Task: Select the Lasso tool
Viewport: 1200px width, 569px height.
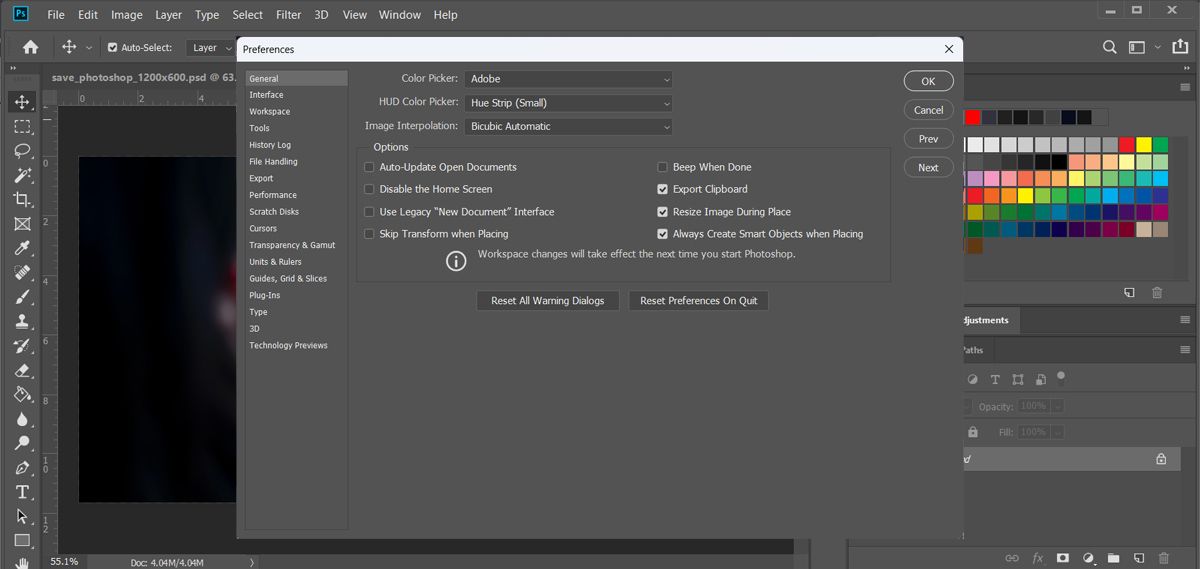Action: [x=22, y=150]
